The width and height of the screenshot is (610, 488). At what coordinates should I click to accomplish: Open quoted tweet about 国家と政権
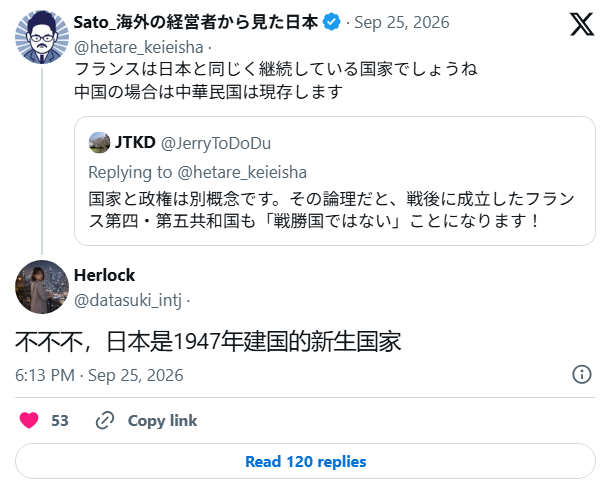pos(335,181)
